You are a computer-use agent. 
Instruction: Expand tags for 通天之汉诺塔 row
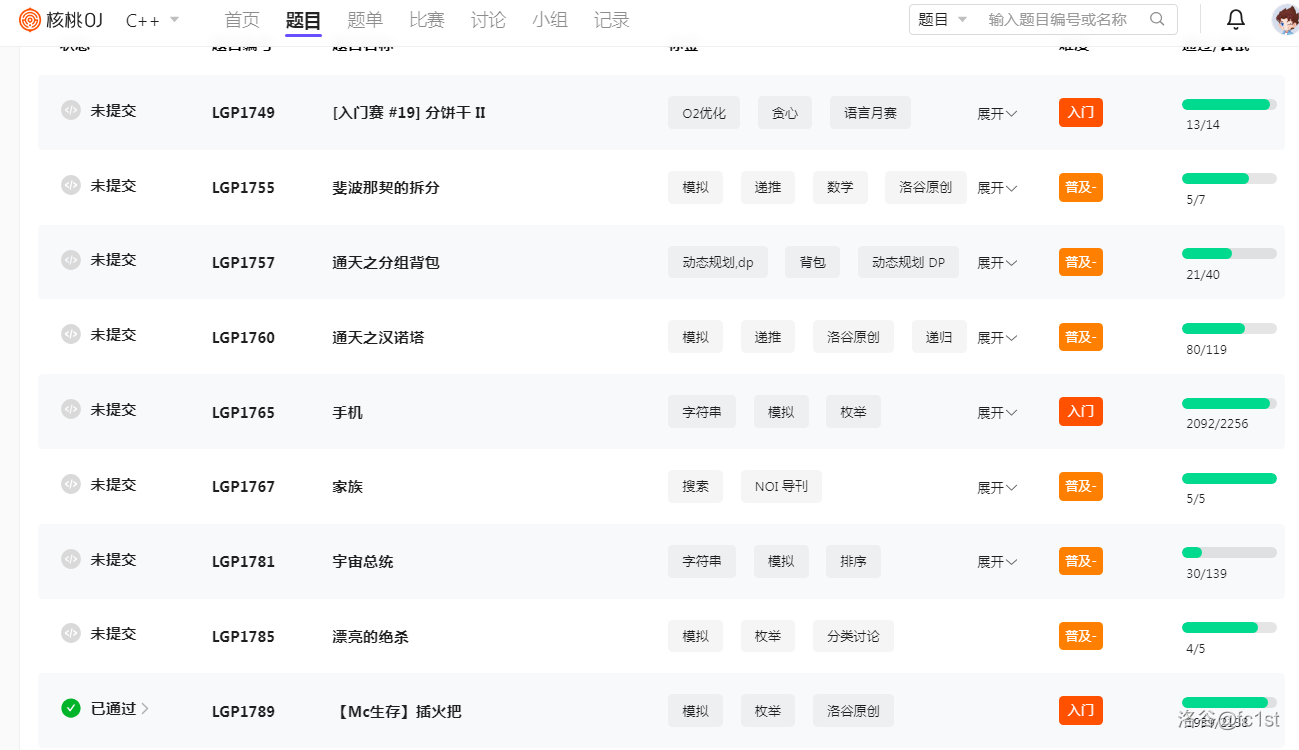(996, 338)
